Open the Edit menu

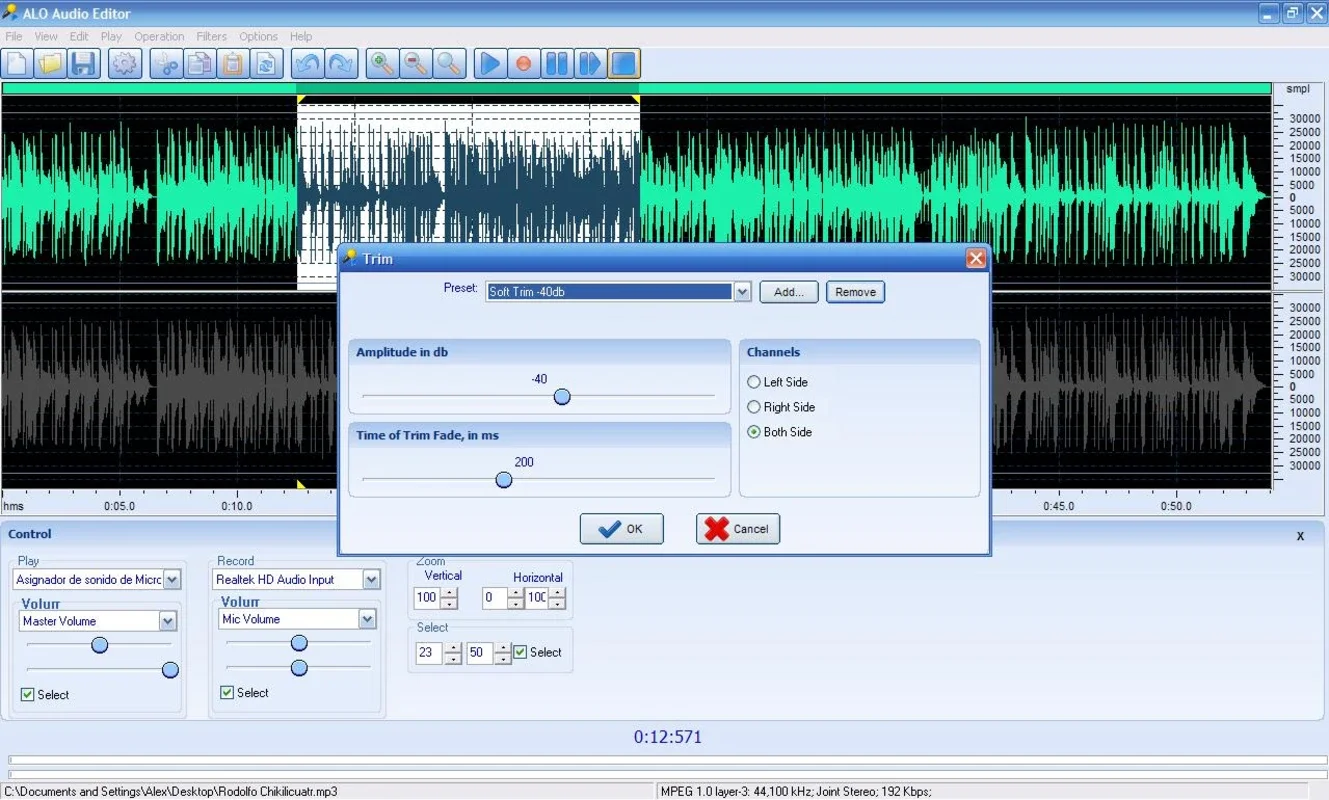[x=79, y=36]
